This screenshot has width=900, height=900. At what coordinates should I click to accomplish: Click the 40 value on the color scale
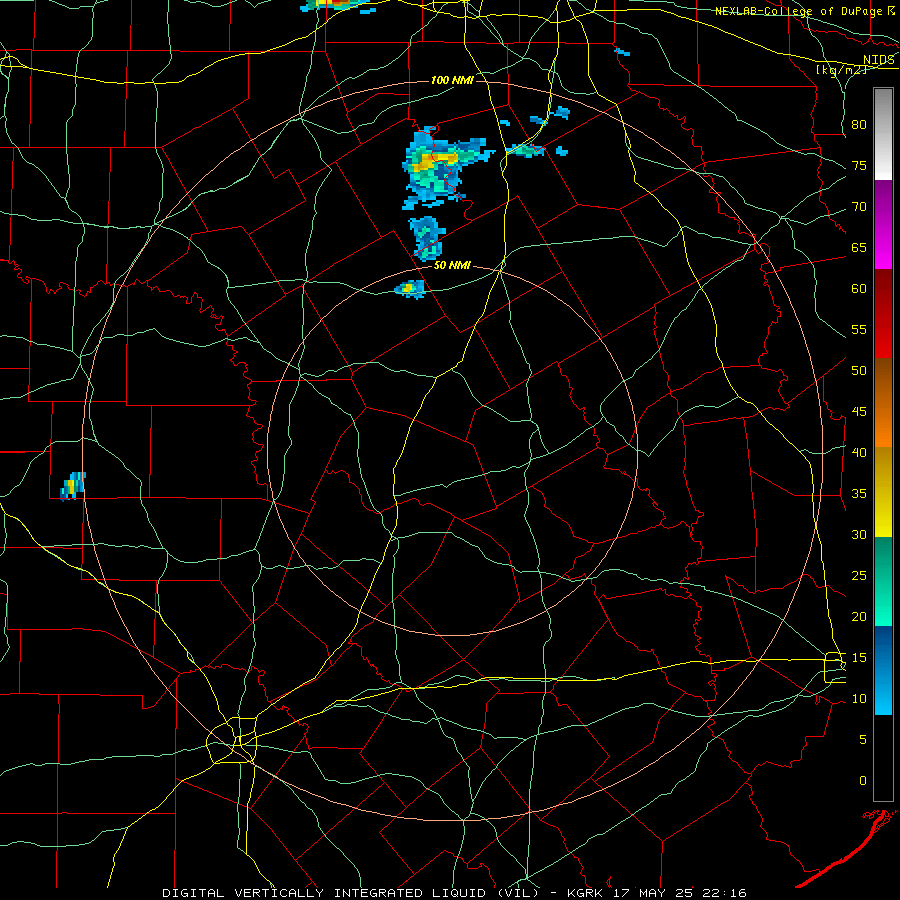pos(859,452)
